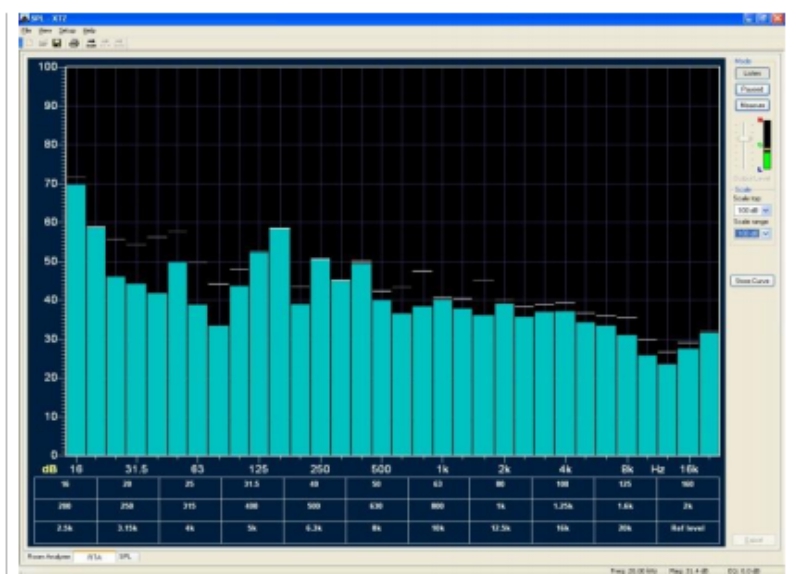
Task: Click the Open file toolbar icon
Action: point(42,43)
